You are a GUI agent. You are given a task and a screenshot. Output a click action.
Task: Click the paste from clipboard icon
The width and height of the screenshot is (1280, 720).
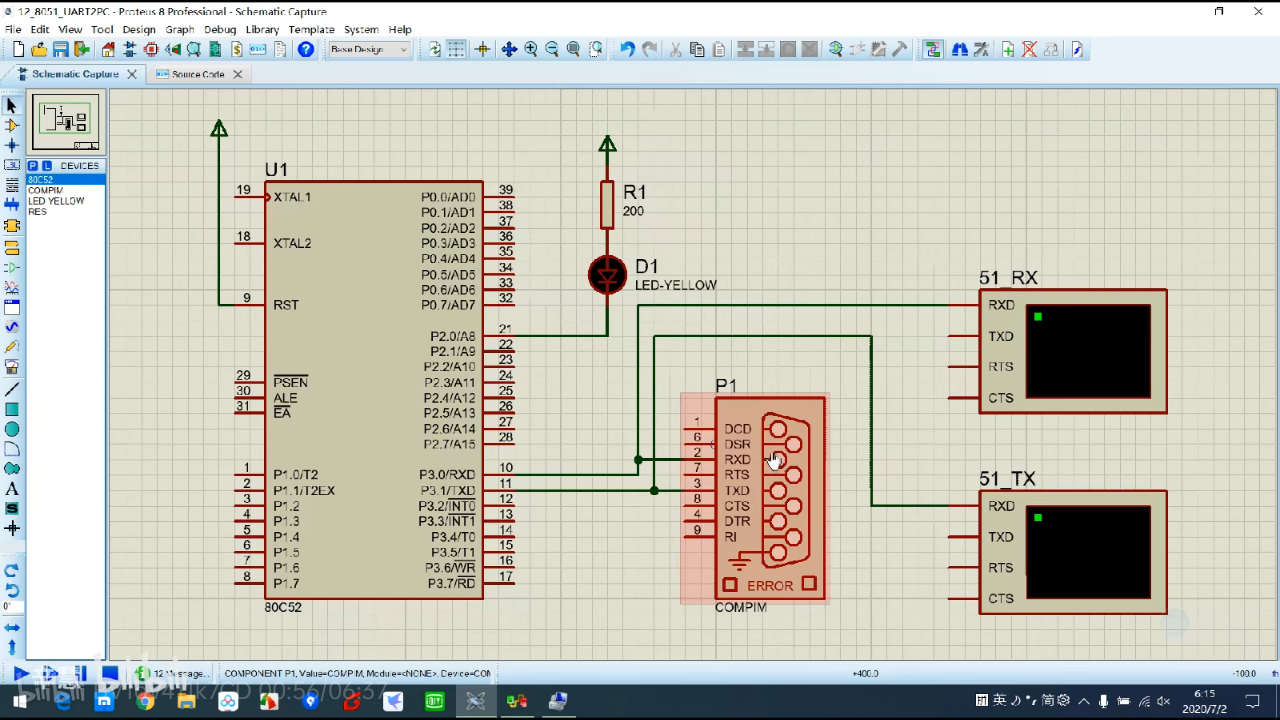[x=718, y=49]
